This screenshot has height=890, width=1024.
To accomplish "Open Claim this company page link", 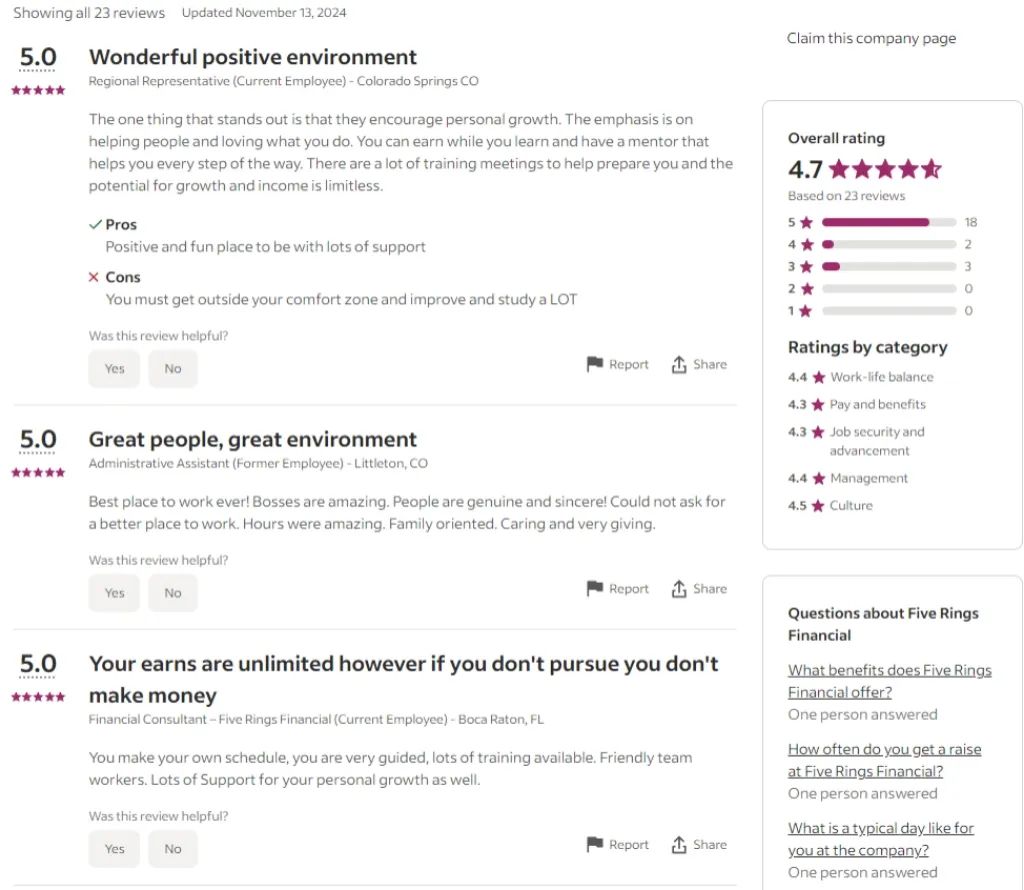I will 871,38.
